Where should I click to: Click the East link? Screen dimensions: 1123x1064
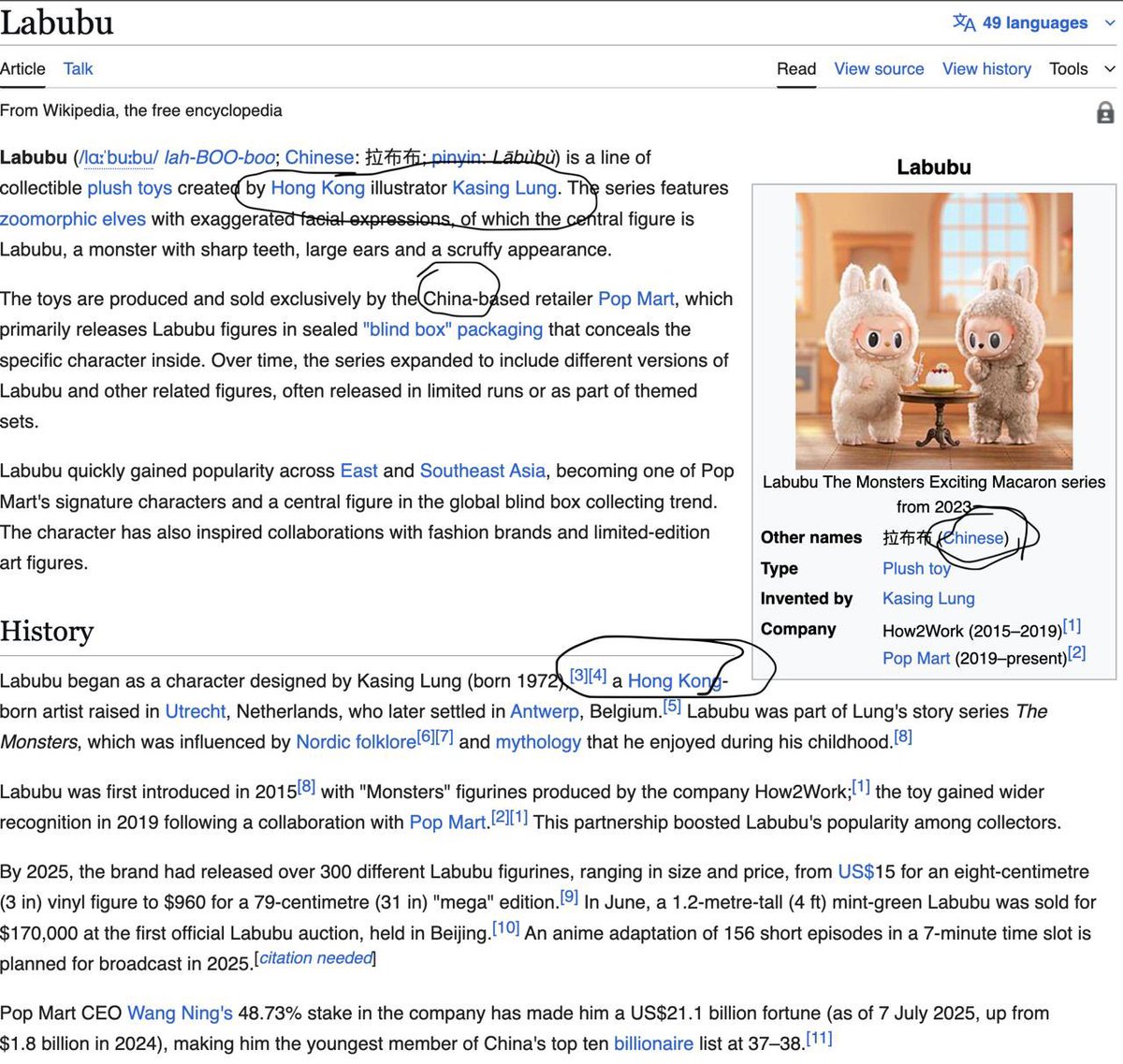click(359, 471)
